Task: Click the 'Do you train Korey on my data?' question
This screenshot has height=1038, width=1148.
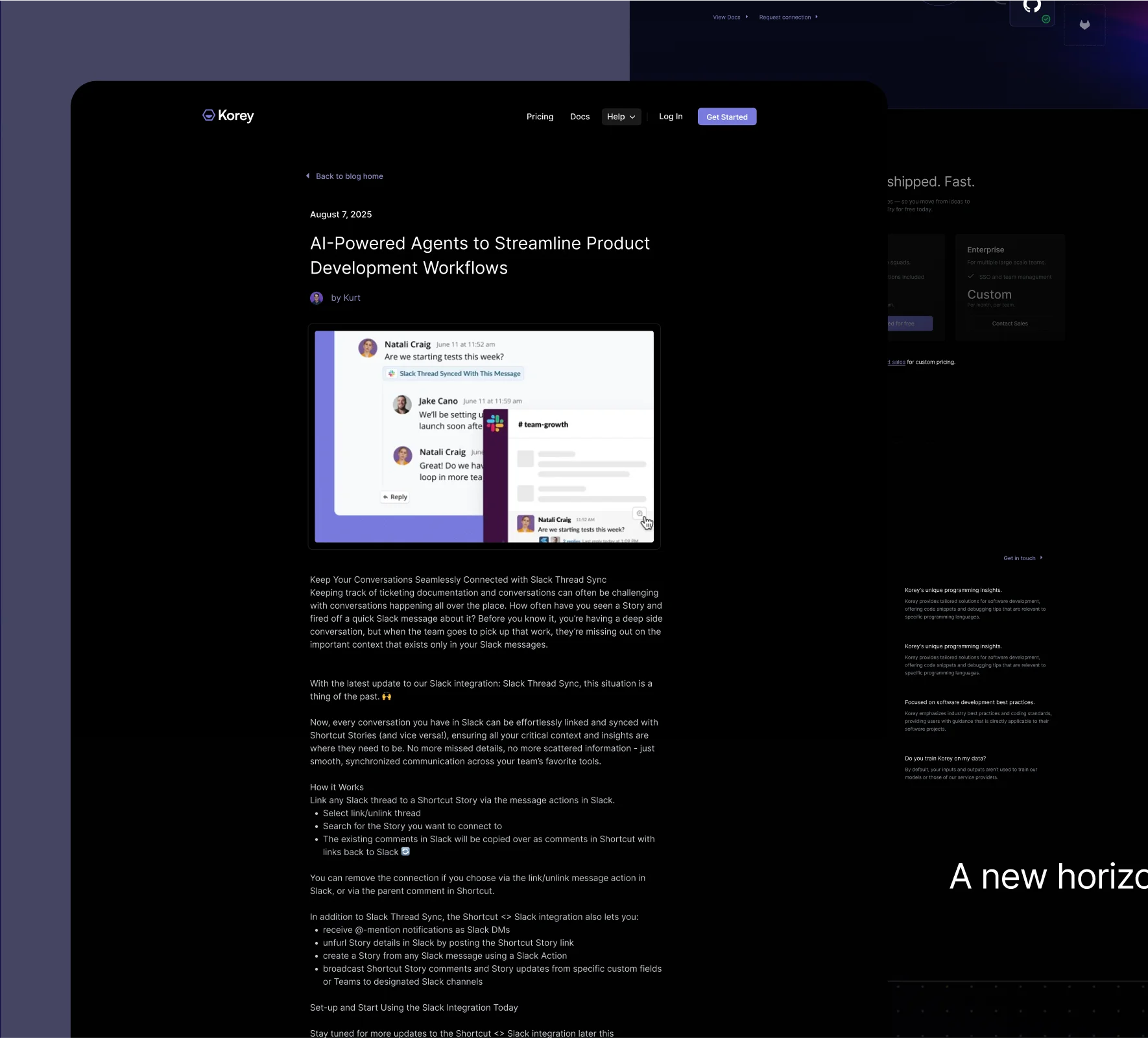Action: pyautogui.click(x=945, y=759)
